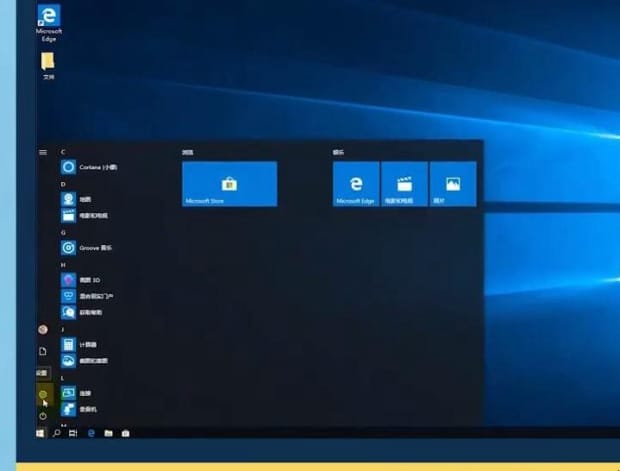
Task: Click the letter G group header
Action: pos(64,232)
